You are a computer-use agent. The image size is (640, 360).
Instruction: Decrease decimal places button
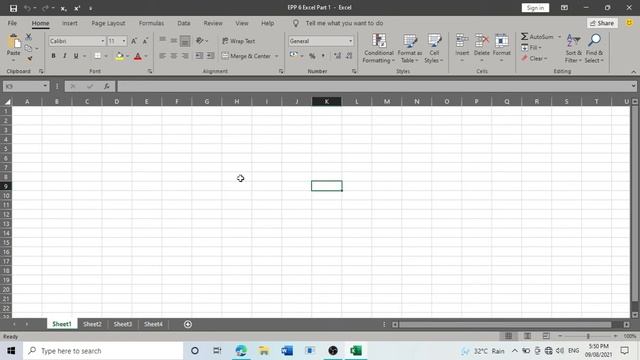click(x=349, y=56)
